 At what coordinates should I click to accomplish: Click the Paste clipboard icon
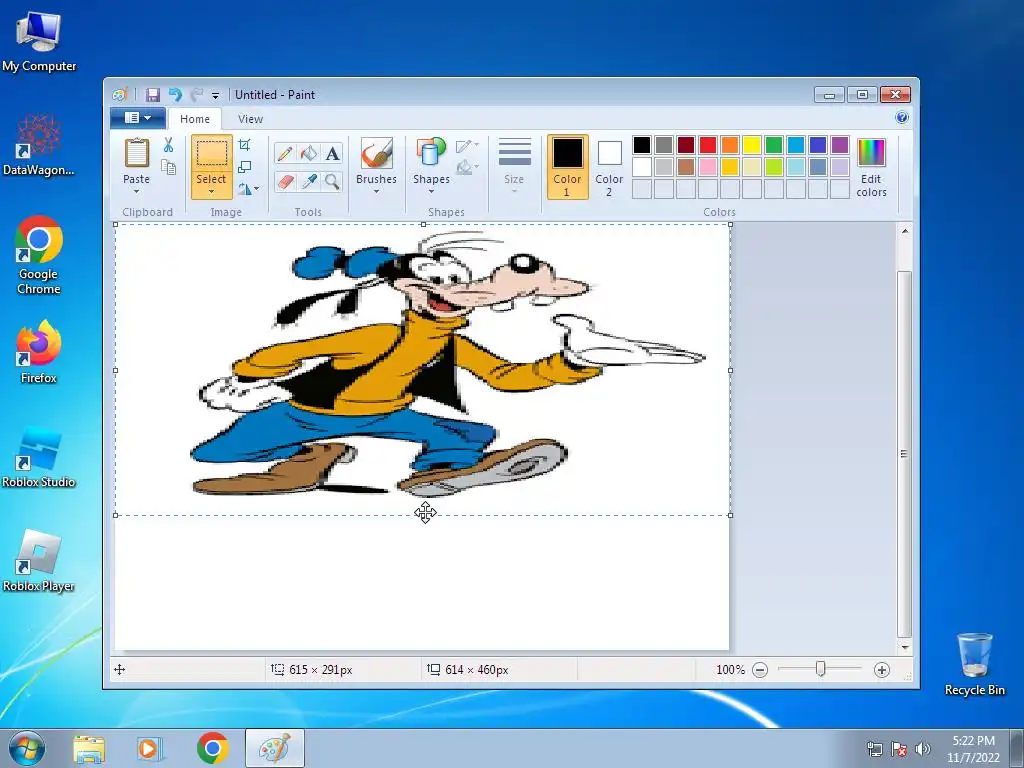click(136, 153)
